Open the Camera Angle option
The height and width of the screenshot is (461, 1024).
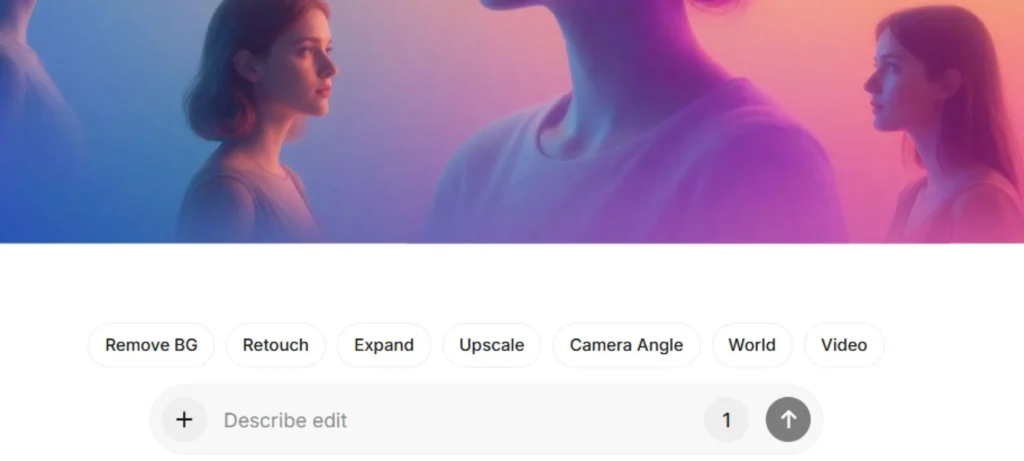pyautogui.click(x=626, y=345)
